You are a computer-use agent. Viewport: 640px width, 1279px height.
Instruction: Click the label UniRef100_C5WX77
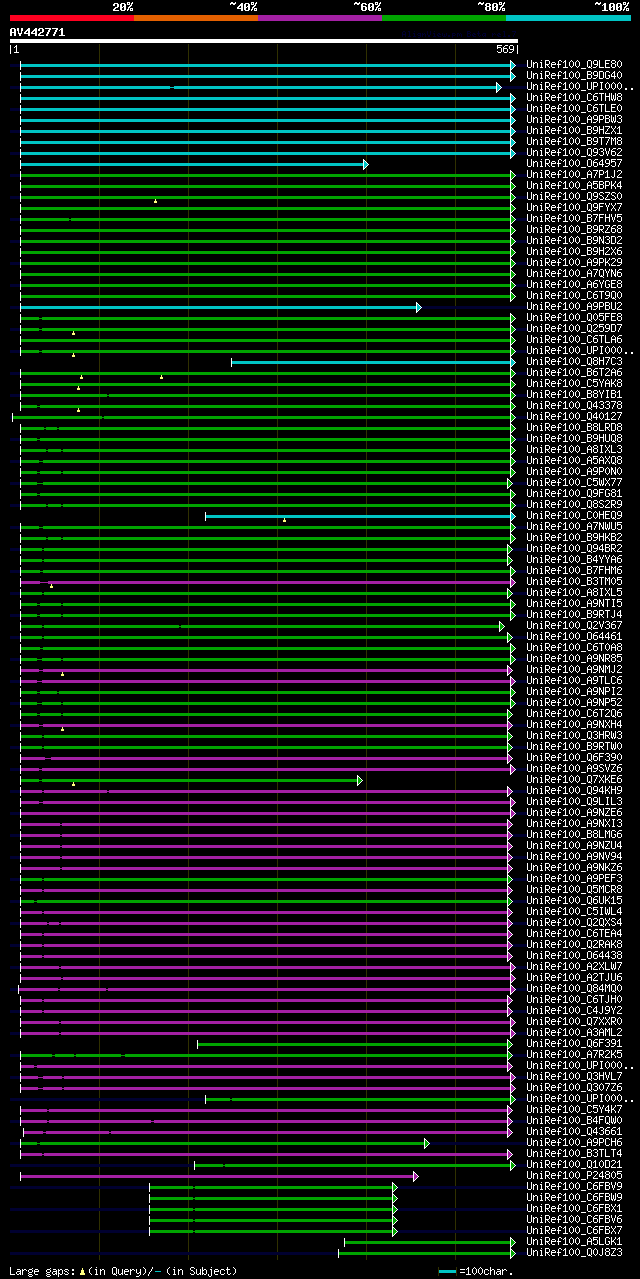pyautogui.click(x=574, y=483)
